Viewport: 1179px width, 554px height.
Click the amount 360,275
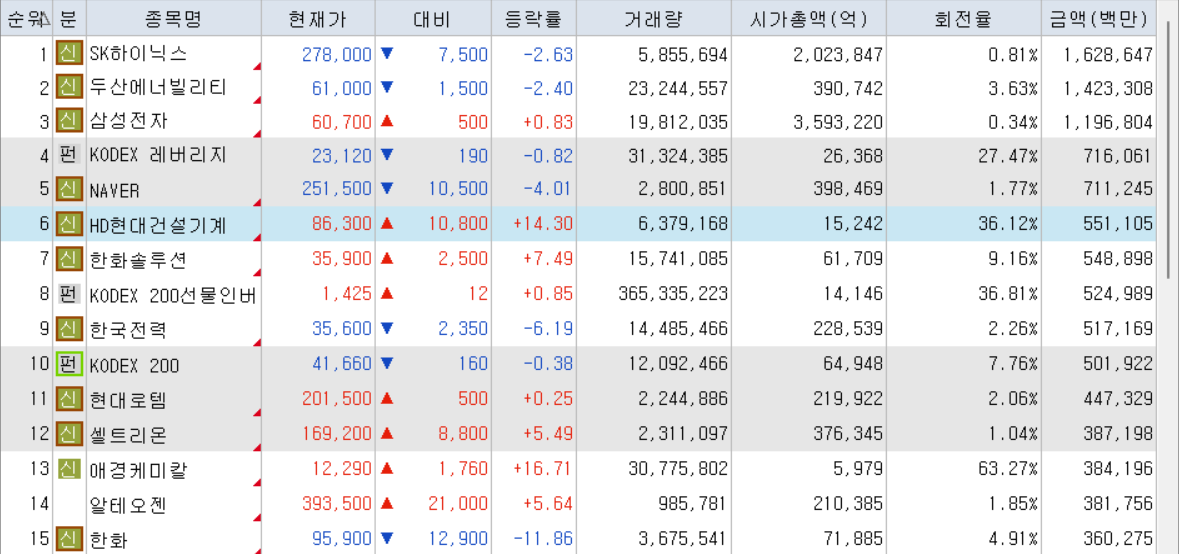coord(1118,538)
